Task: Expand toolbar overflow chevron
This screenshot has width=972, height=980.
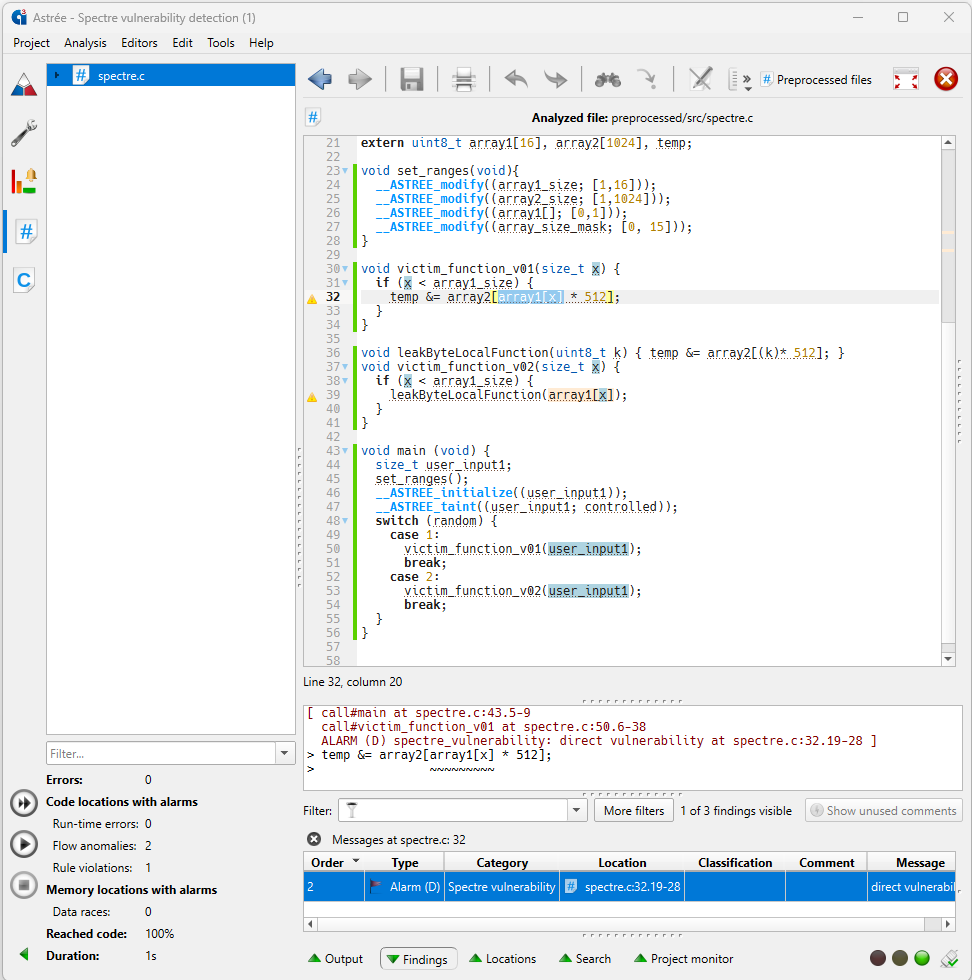Action: point(746,80)
